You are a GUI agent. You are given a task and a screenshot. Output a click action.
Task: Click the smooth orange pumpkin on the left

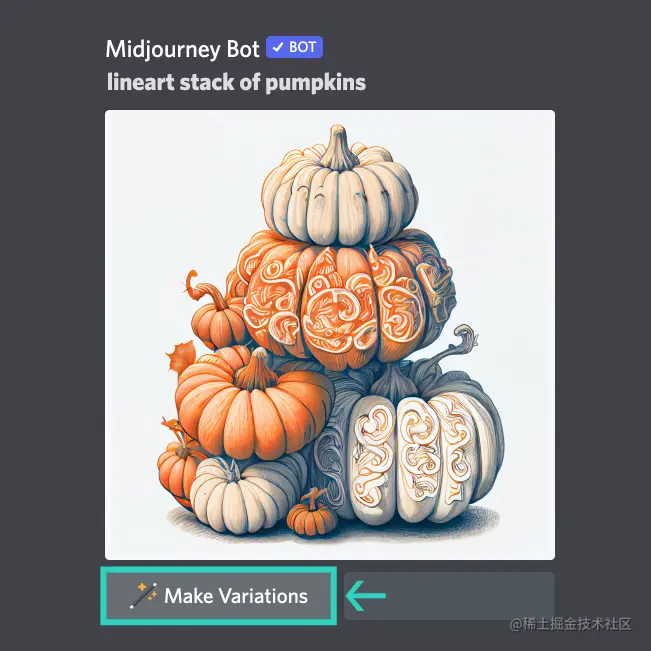(x=254, y=407)
